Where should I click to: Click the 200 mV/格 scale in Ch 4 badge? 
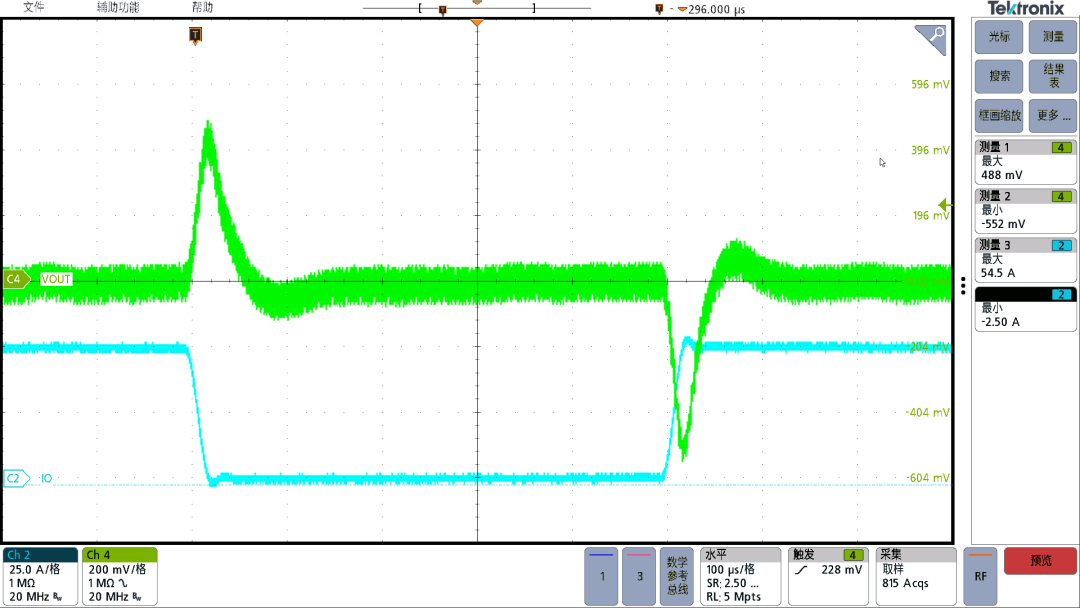tap(117, 569)
